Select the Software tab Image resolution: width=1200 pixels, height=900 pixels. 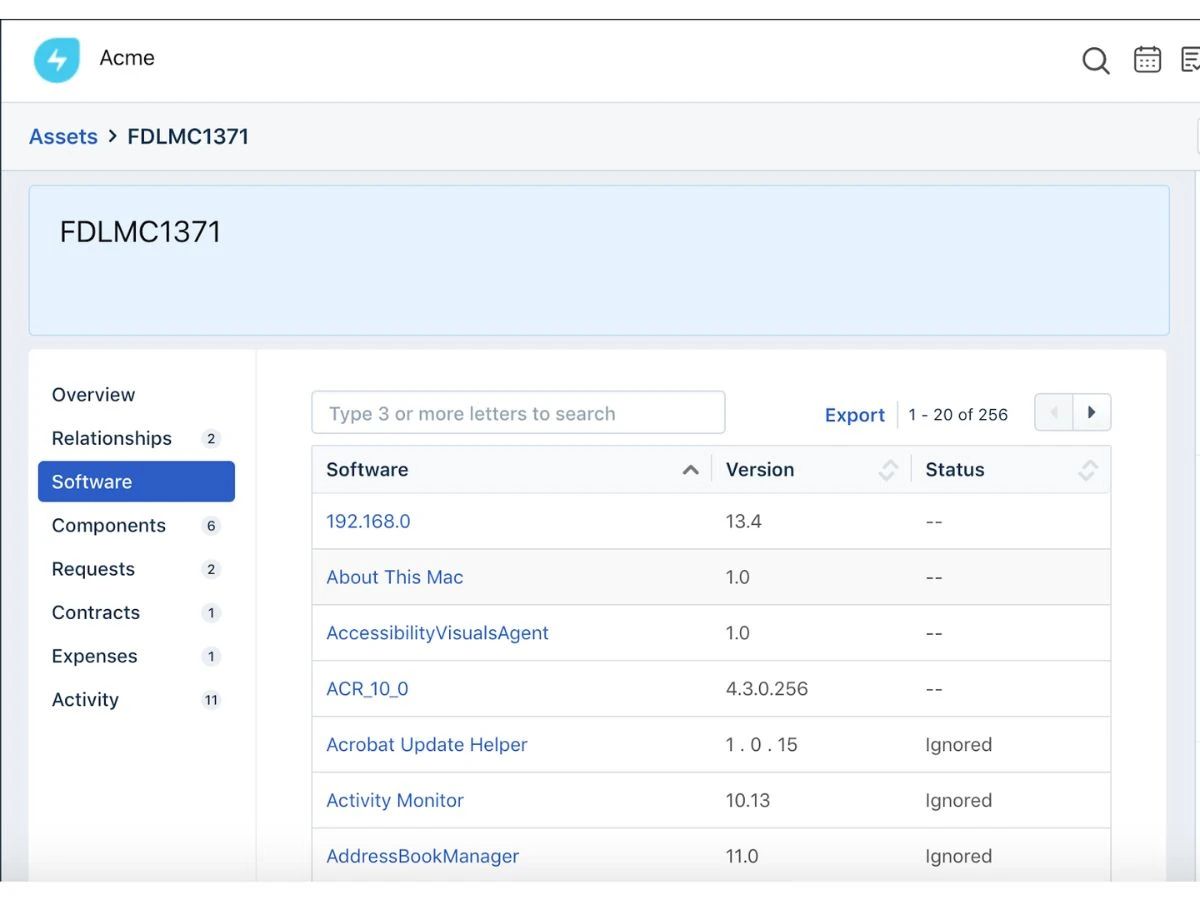tap(136, 481)
